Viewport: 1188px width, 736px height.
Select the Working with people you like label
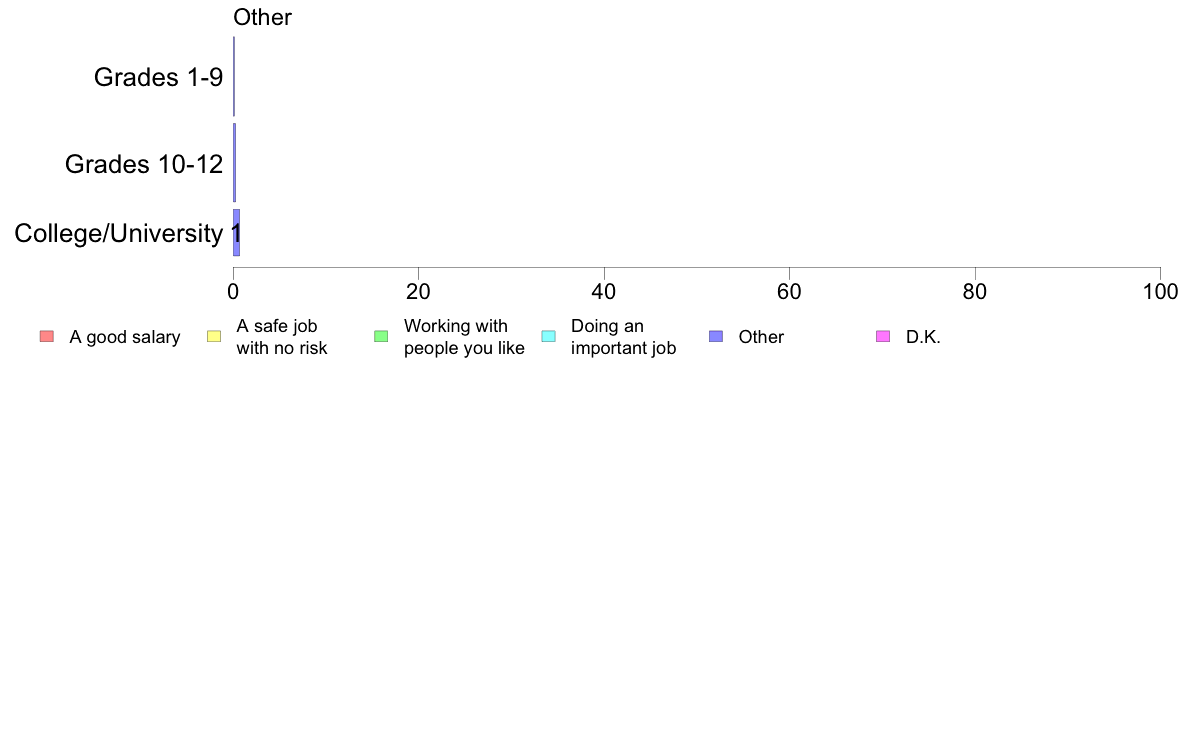click(464, 337)
